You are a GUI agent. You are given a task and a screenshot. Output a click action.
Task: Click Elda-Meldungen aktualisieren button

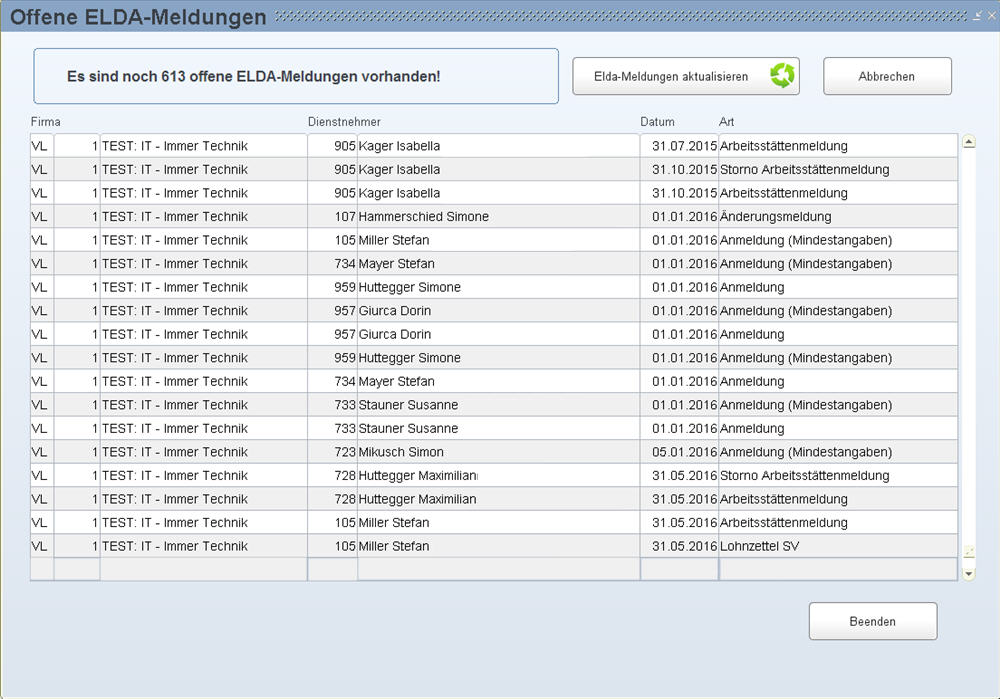[686, 76]
